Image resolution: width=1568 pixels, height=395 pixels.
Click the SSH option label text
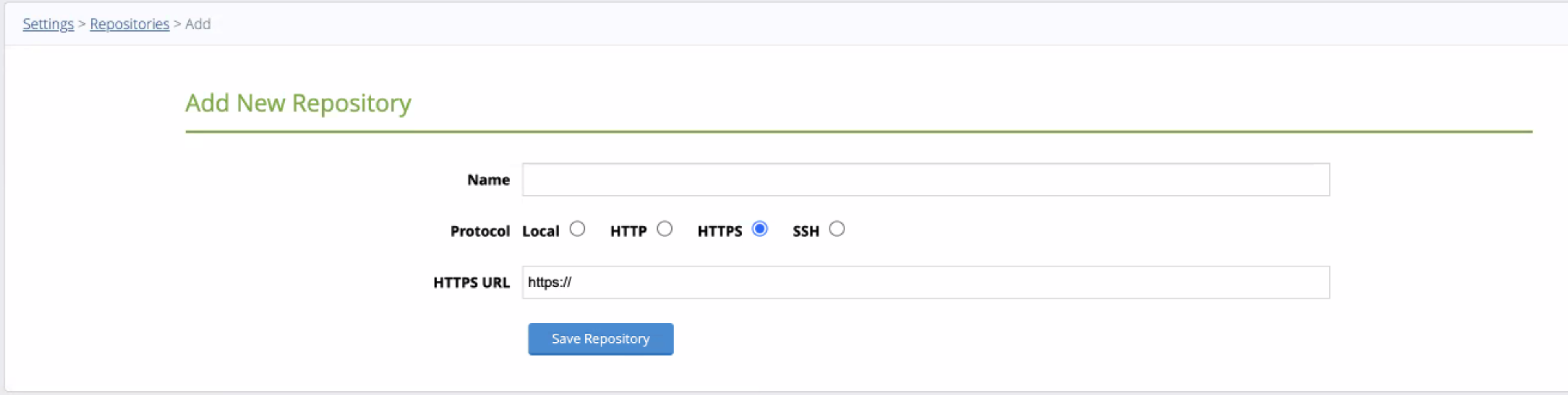click(x=806, y=232)
